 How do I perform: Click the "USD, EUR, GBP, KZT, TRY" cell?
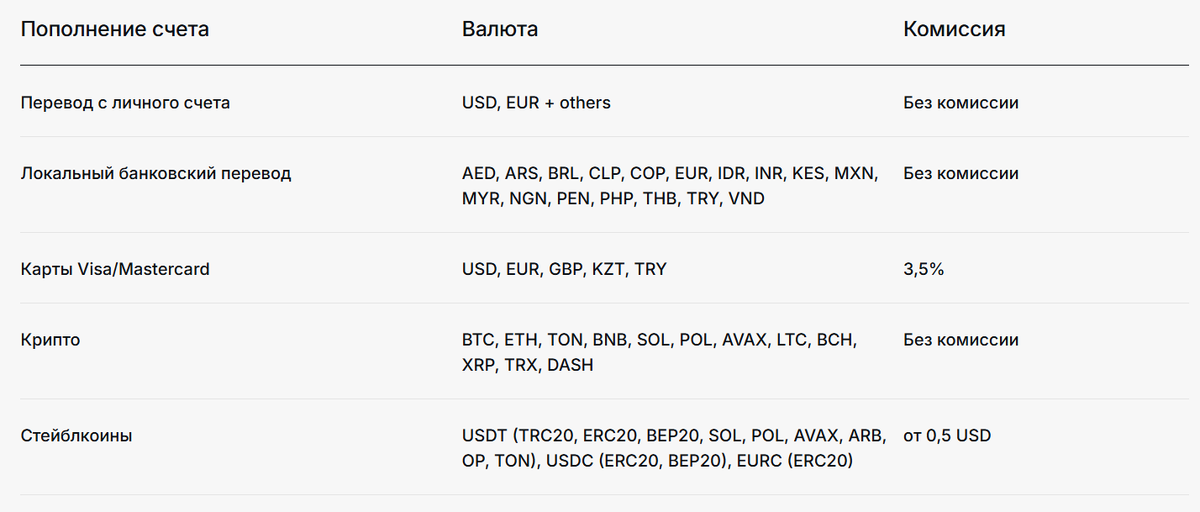pyautogui.click(x=564, y=269)
